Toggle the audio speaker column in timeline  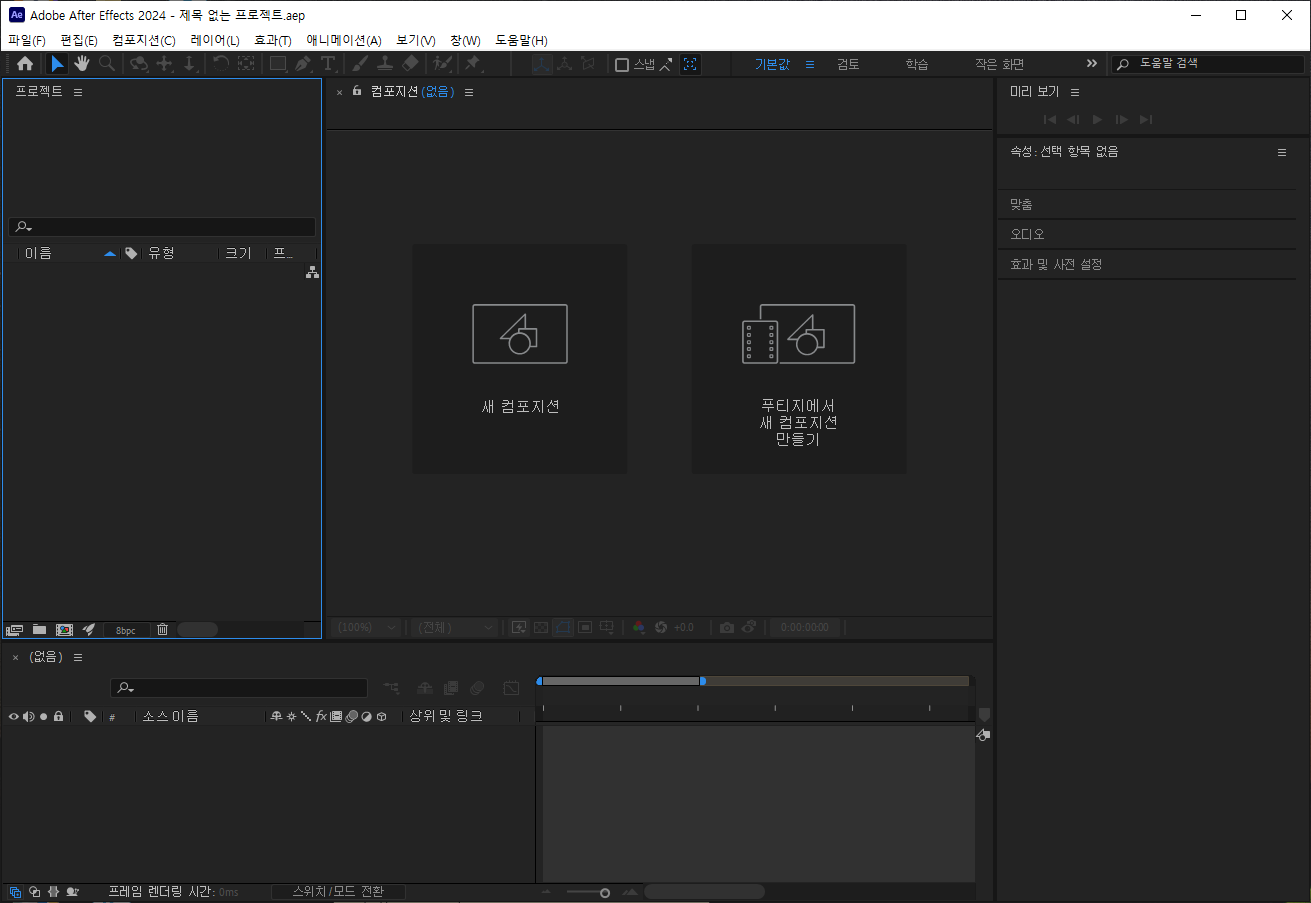(x=28, y=716)
